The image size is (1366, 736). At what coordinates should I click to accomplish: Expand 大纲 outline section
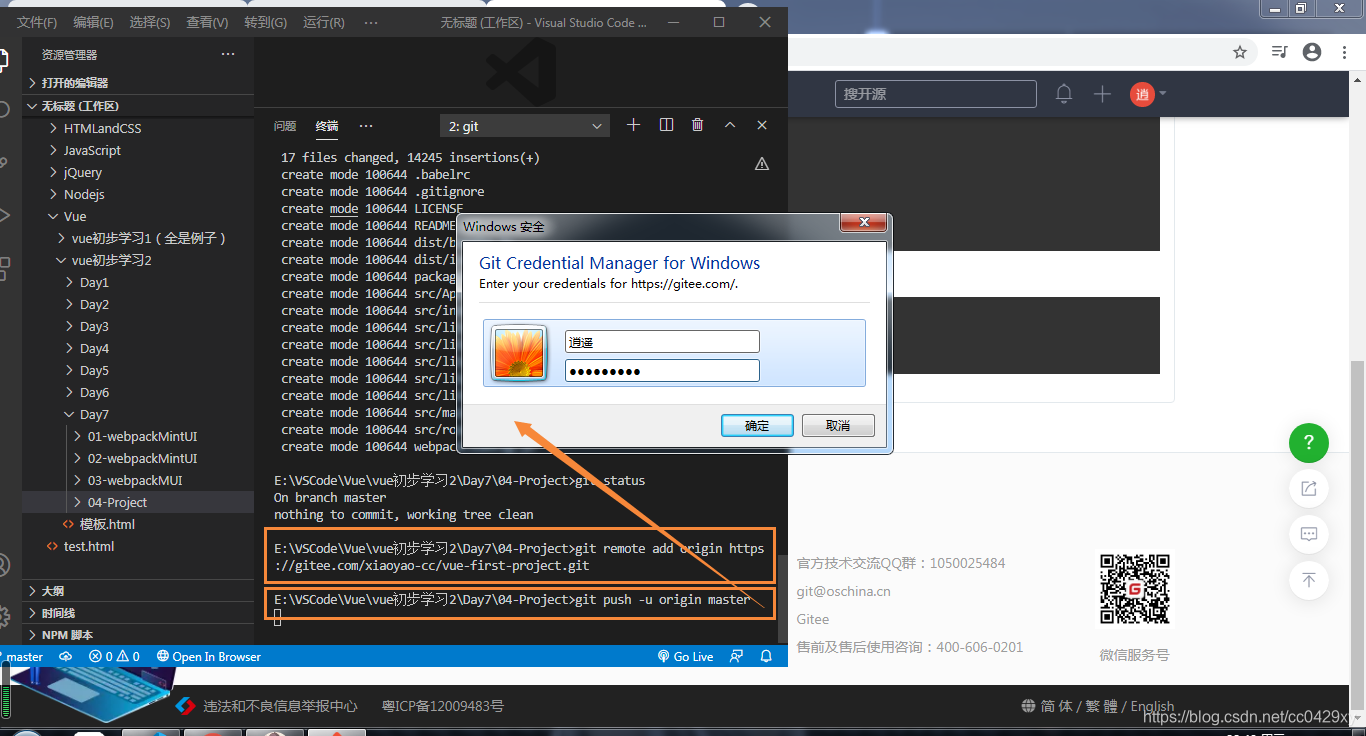click(139, 591)
